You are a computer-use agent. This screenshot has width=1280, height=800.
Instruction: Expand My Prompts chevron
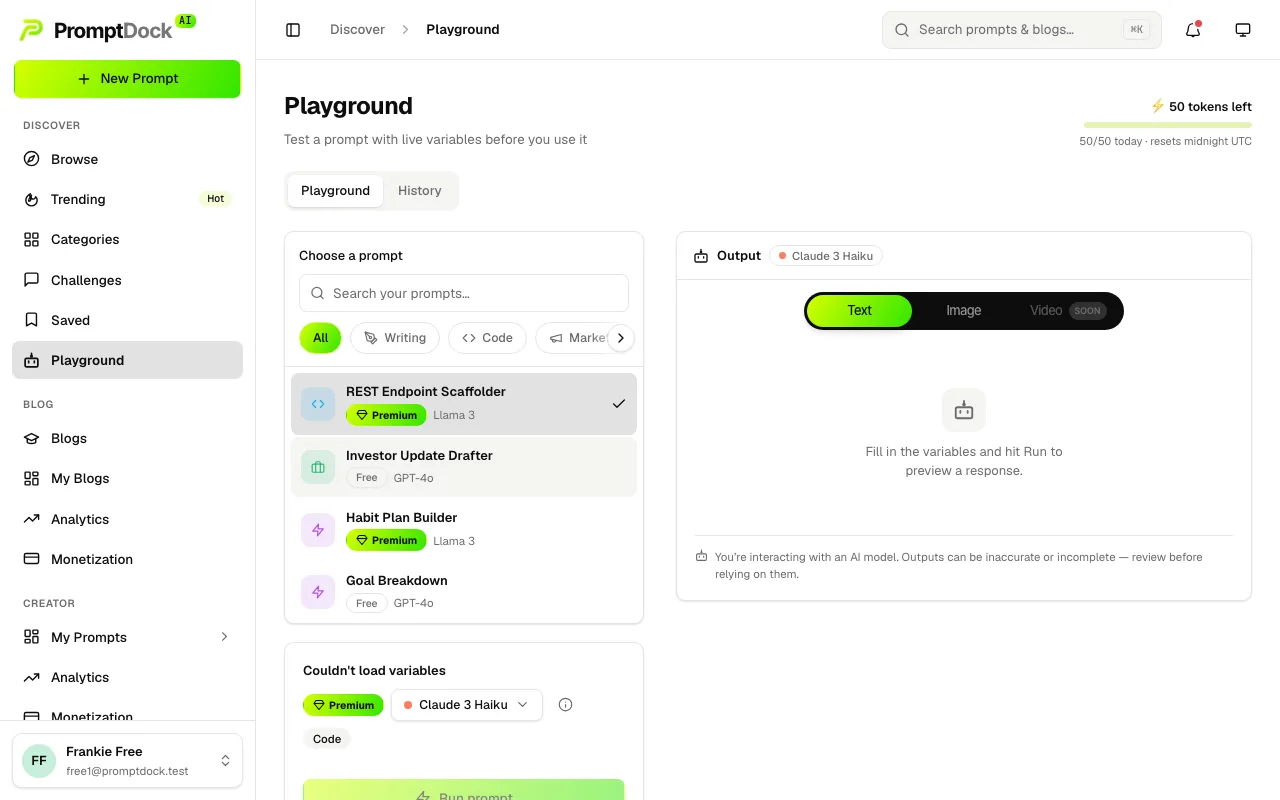click(224, 637)
